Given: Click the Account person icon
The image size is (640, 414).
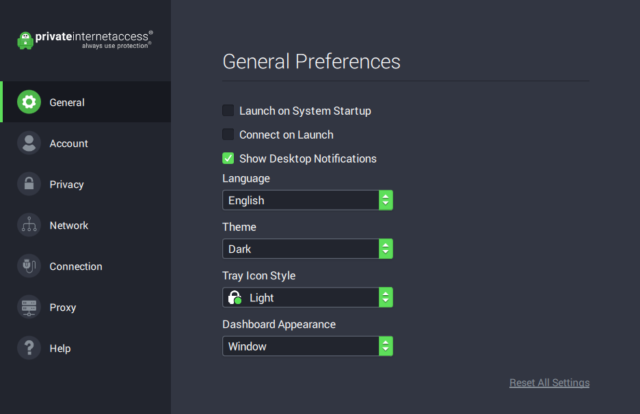Looking at the screenshot, I should tap(29, 143).
